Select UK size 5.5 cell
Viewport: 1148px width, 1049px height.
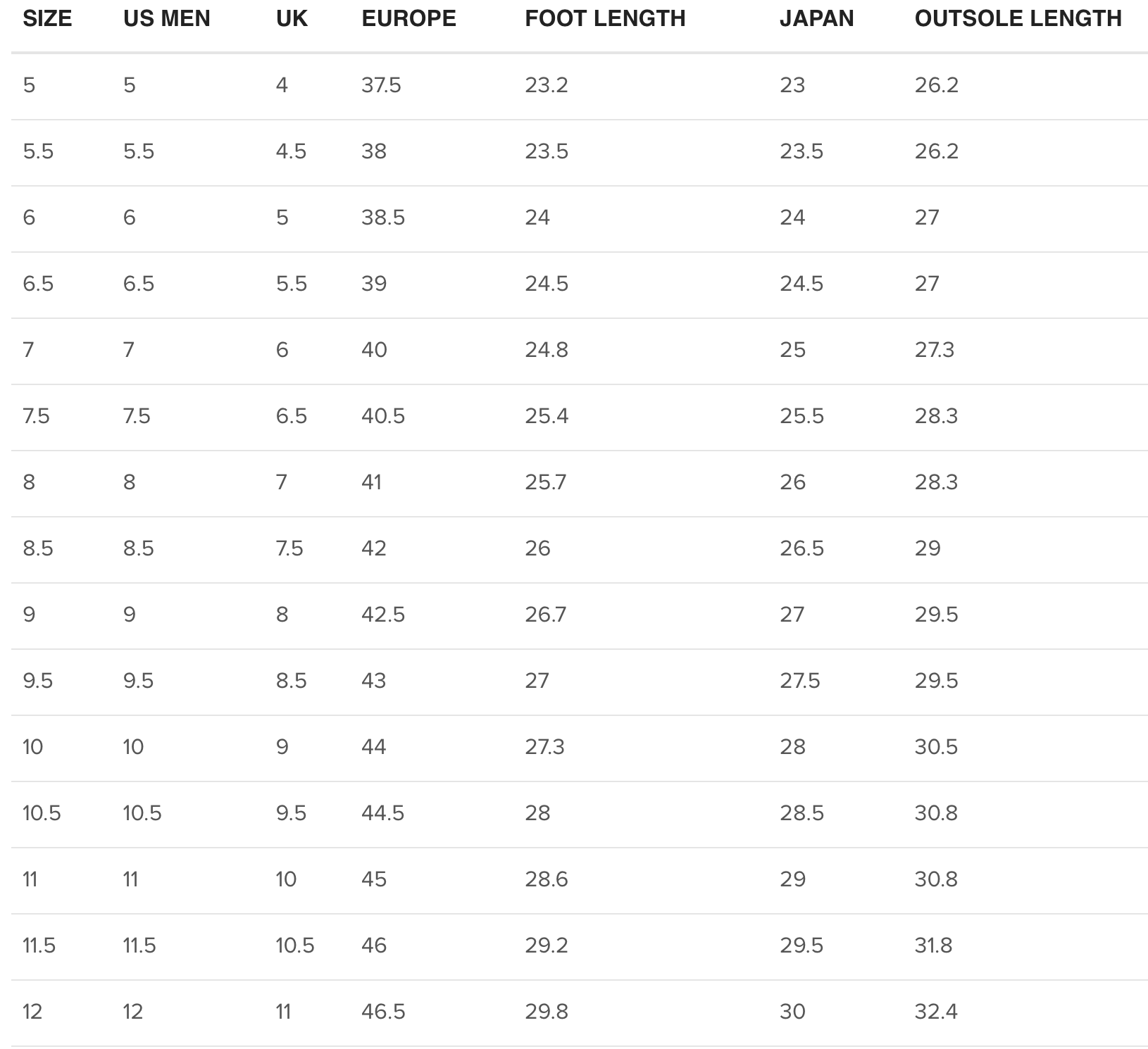292,284
